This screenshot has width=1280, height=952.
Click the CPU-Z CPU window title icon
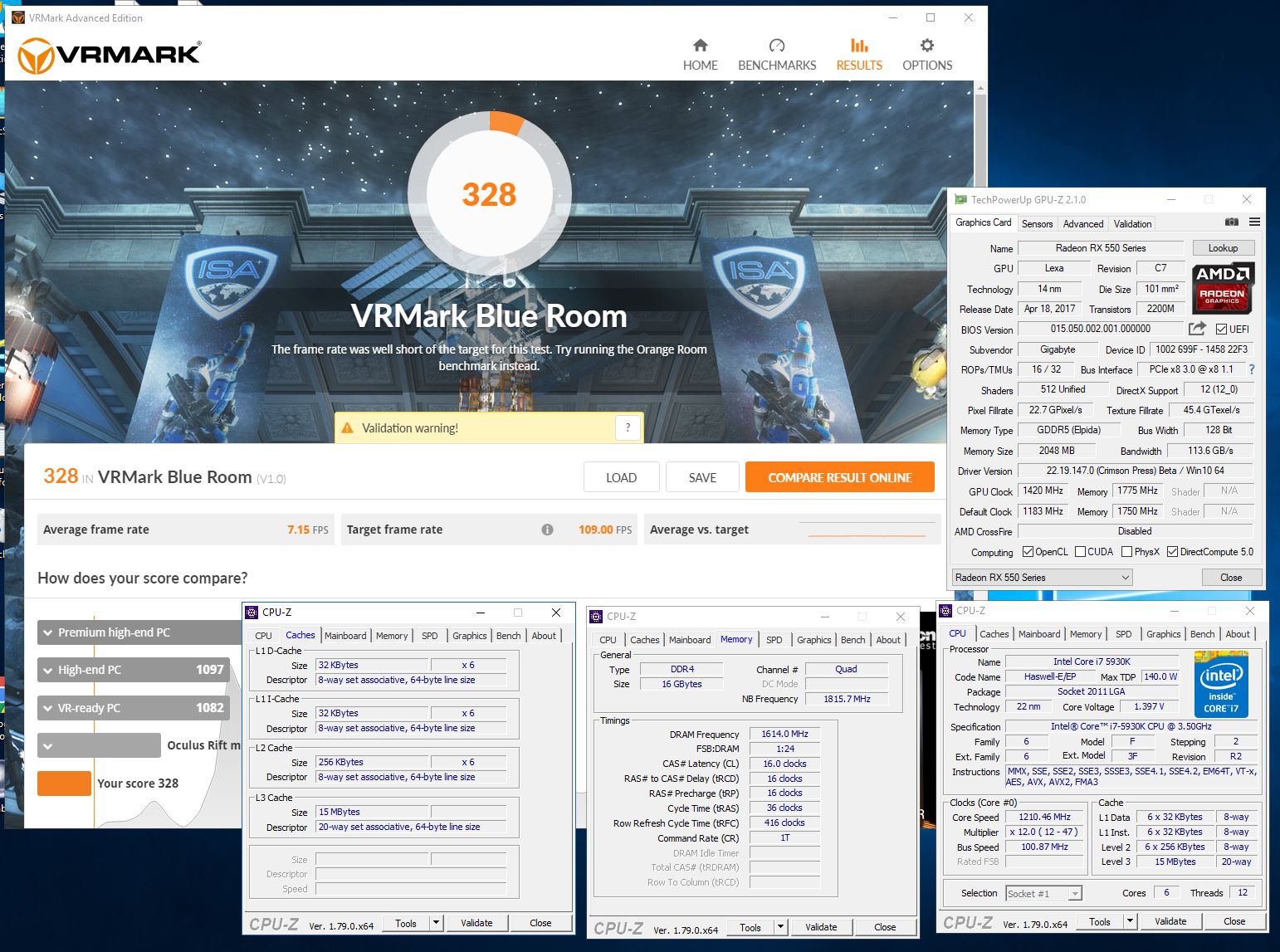tap(945, 611)
